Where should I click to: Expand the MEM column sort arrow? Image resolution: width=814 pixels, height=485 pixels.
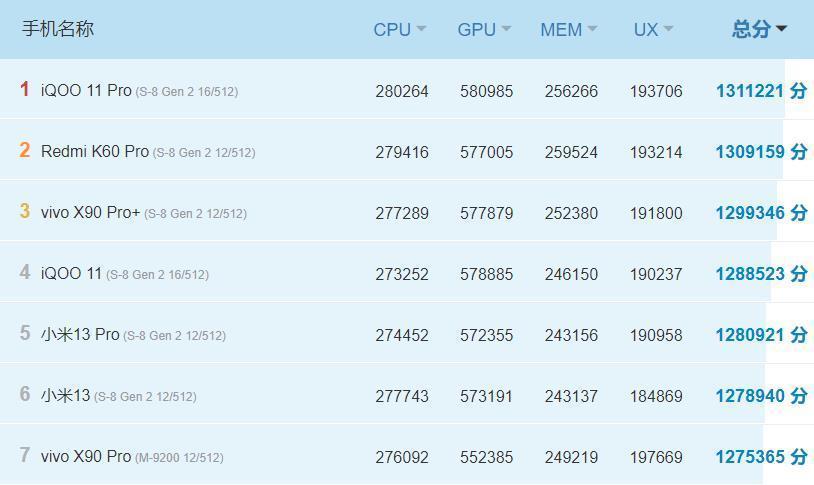592,29
